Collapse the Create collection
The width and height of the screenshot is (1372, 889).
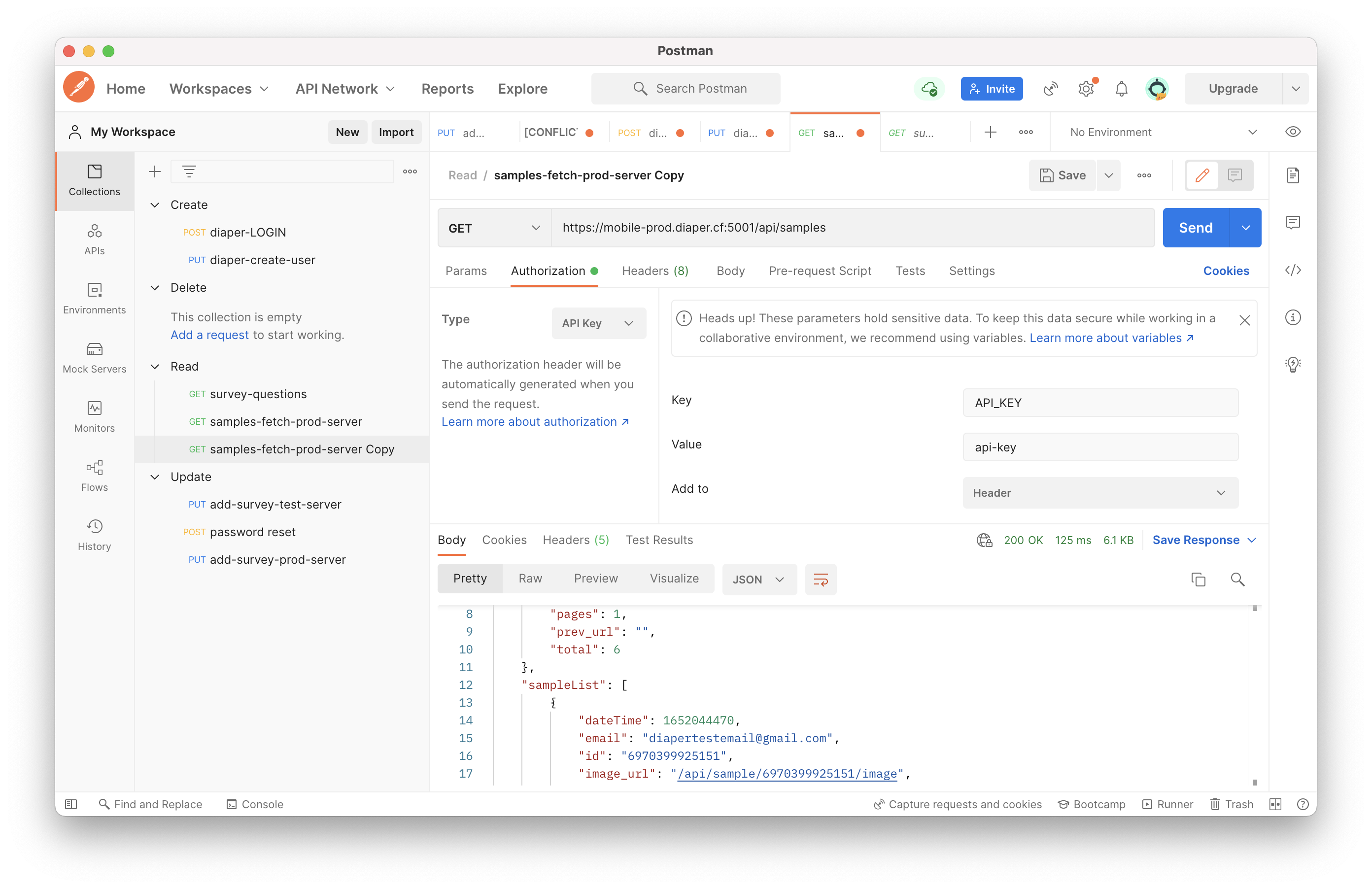pos(154,205)
